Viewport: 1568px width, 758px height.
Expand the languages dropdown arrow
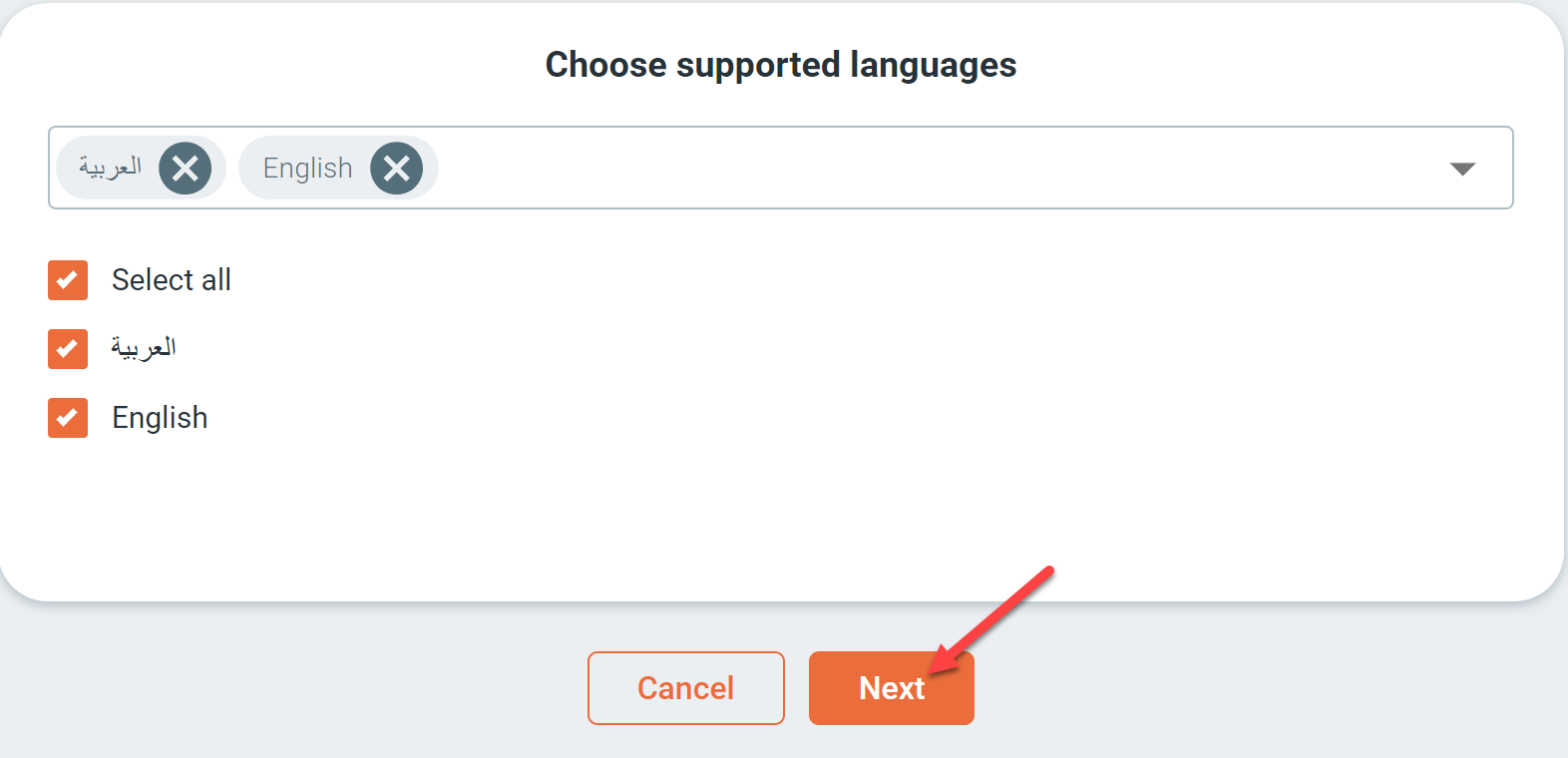[1462, 169]
